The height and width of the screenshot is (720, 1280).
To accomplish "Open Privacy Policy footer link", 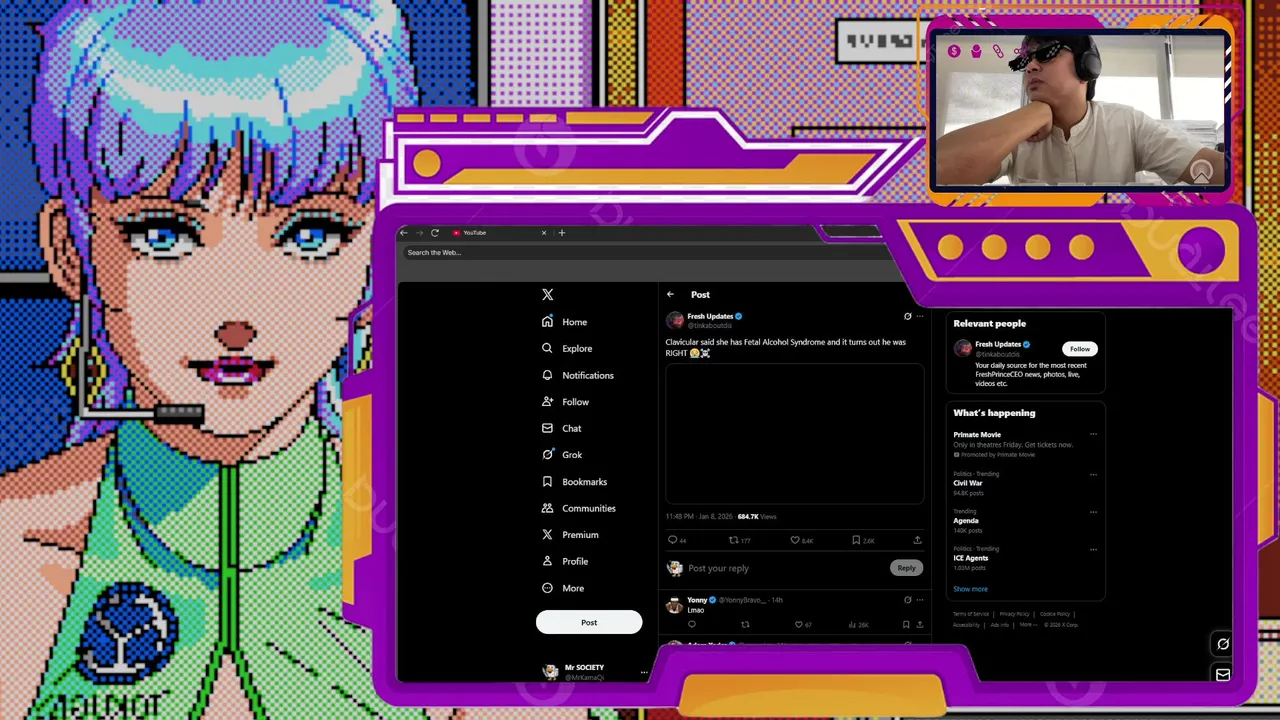I will click(x=1014, y=614).
